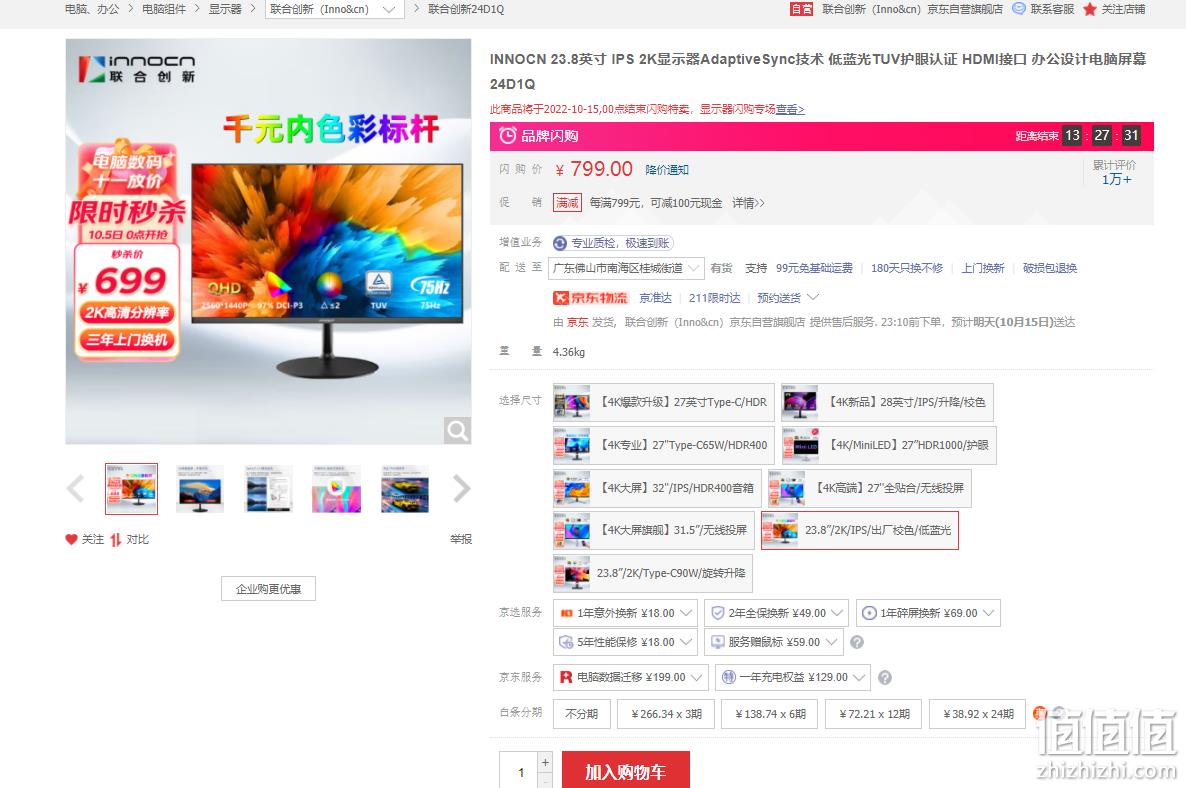
Task: Choose 23.8"/2K/IPS/出厂校色/低蓝光 option
Action: click(x=860, y=530)
